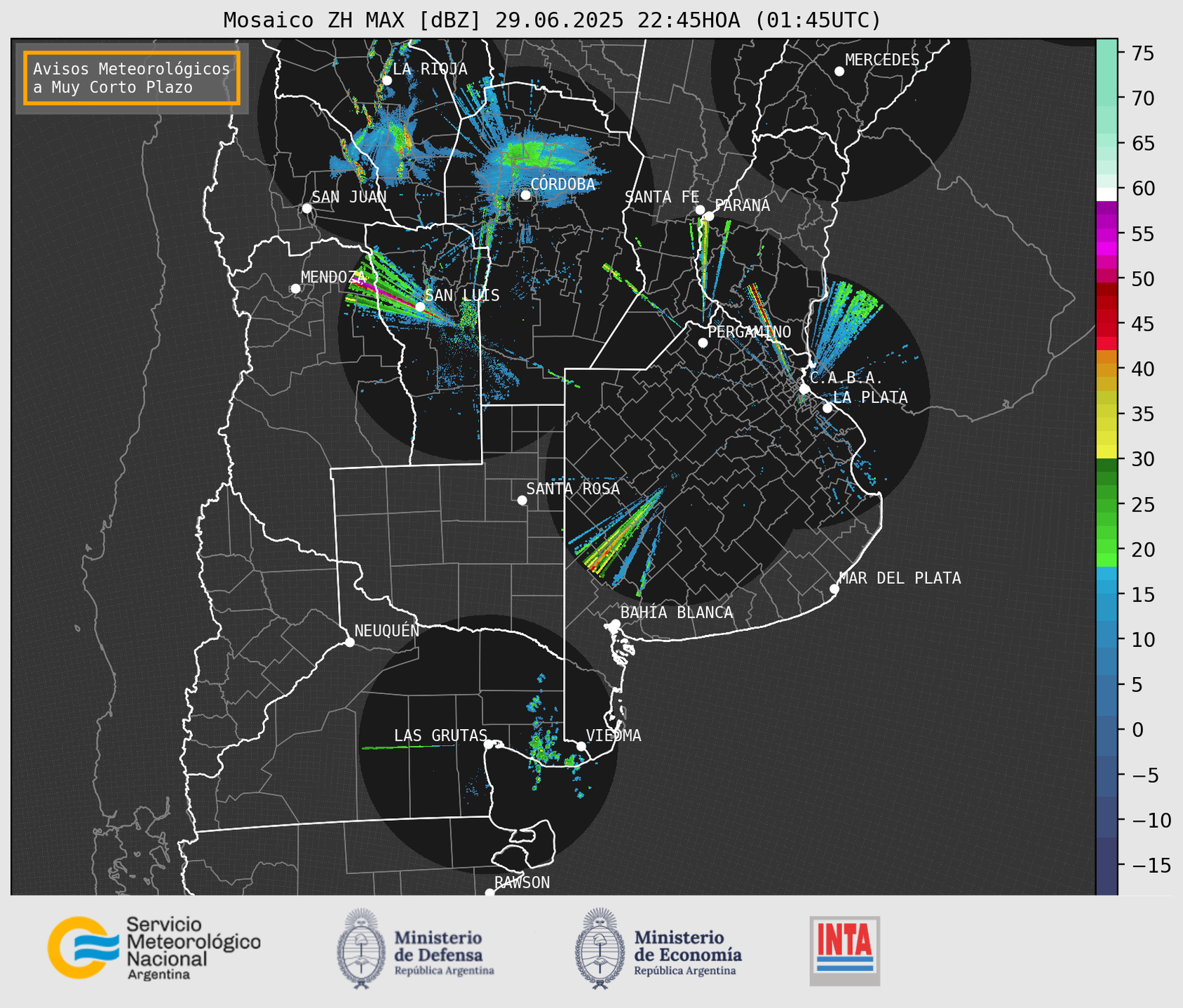This screenshot has height=1008, width=1183.
Task: Click the Avisos Meteorológicos a Muy Corto Plazo box
Action: coord(132,78)
